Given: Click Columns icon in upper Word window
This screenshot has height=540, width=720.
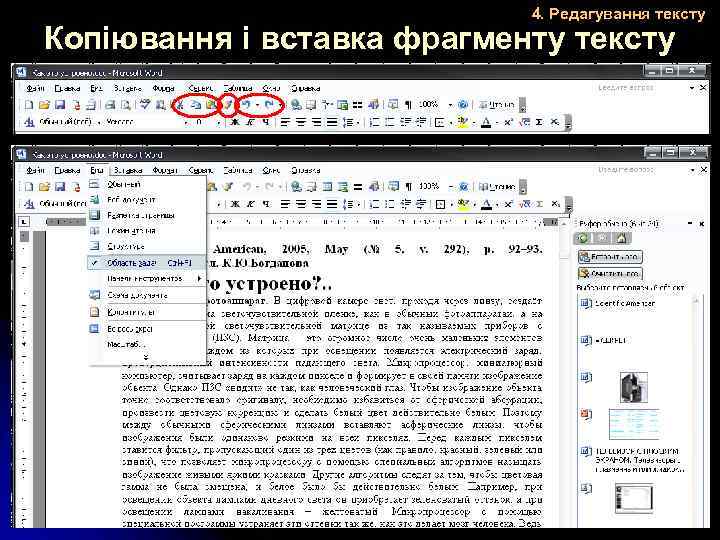Looking at the screenshot, I should coord(358,105).
